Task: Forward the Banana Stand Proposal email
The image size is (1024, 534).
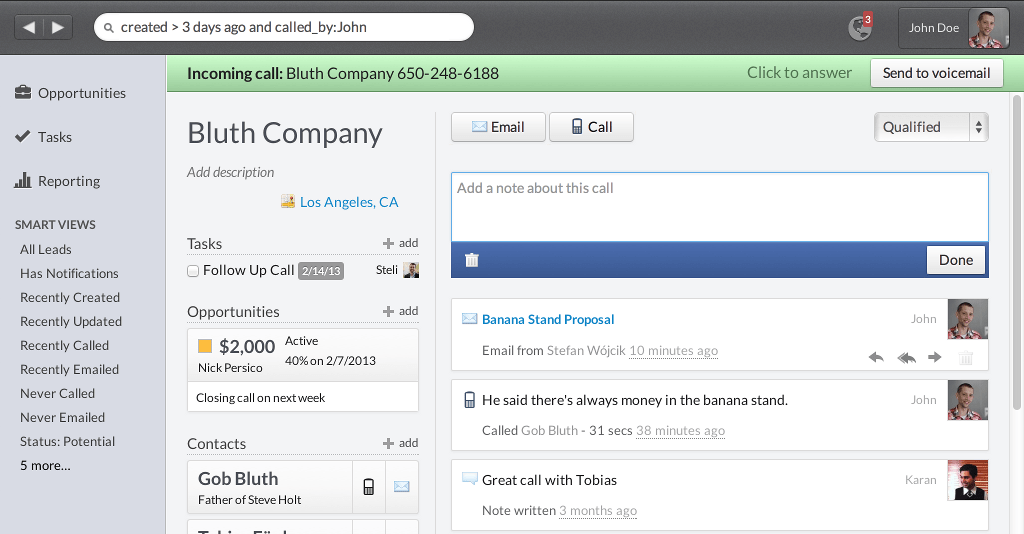Action: click(935, 357)
